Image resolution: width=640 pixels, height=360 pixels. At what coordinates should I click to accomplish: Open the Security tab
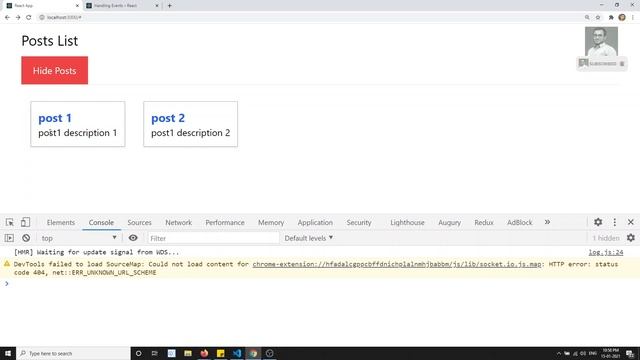coord(359,222)
